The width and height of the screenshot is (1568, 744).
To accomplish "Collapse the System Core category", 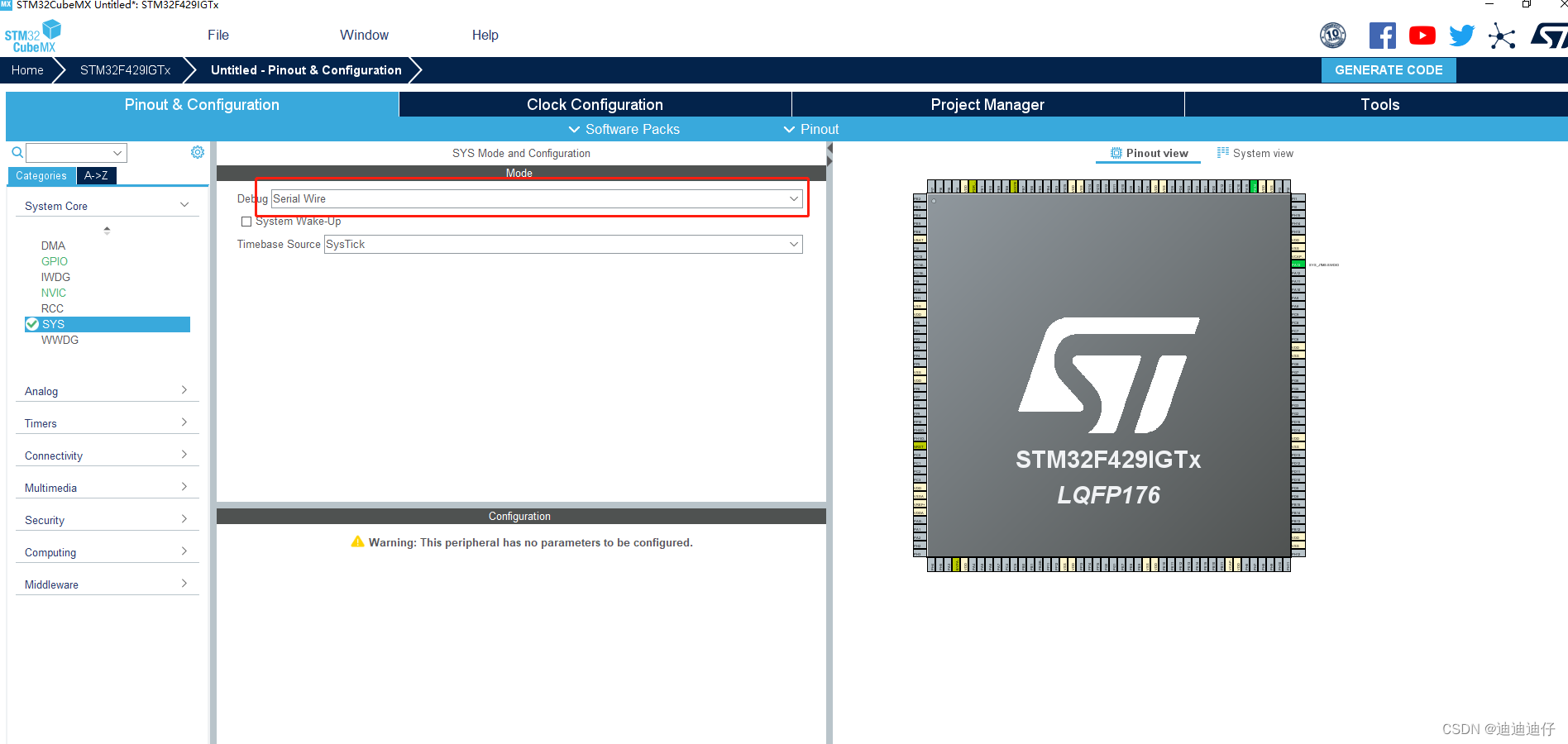I will click(107, 206).
